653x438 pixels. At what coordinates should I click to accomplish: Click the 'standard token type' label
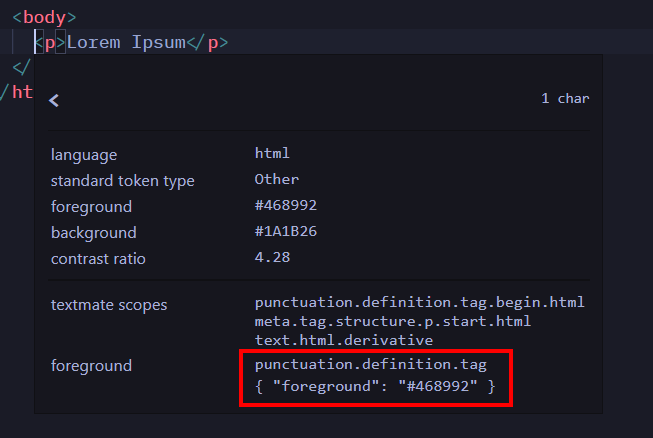click(x=122, y=181)
